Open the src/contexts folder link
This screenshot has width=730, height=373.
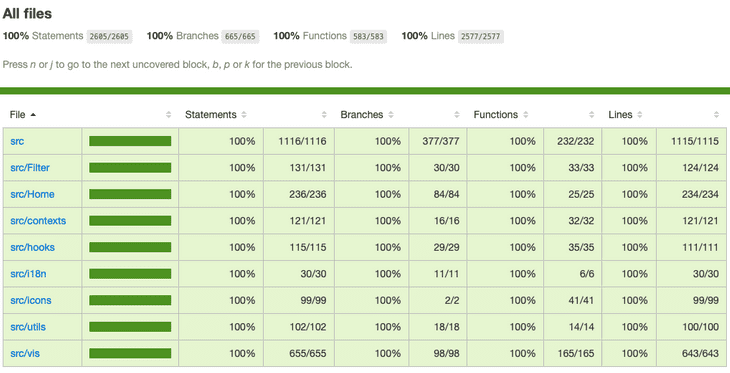[38, 221]
